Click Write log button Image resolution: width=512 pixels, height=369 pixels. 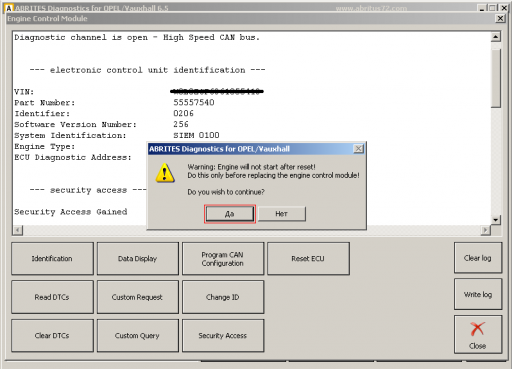click(478, 294)
